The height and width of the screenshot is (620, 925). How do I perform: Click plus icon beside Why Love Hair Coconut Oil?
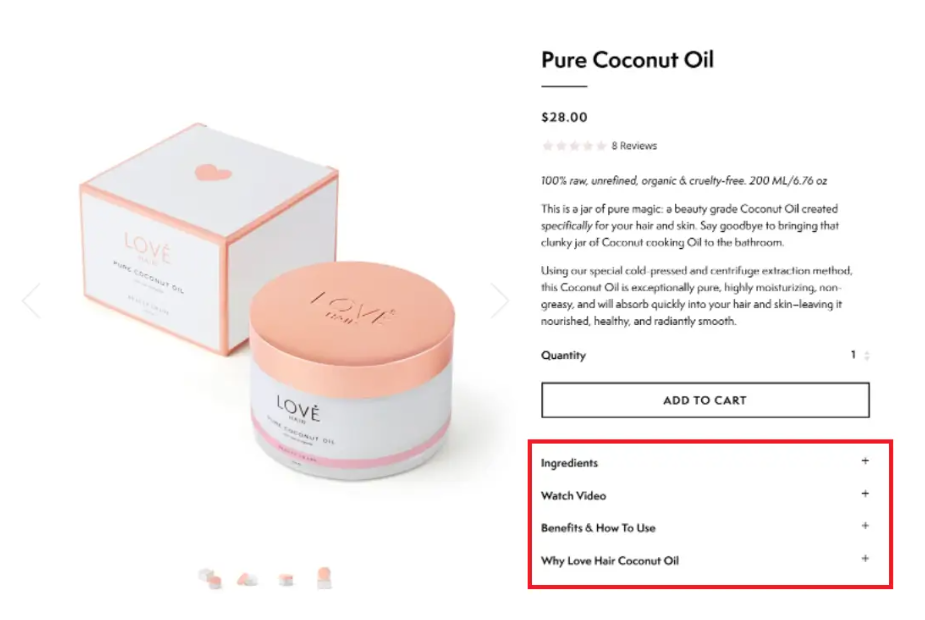(865, 558)
